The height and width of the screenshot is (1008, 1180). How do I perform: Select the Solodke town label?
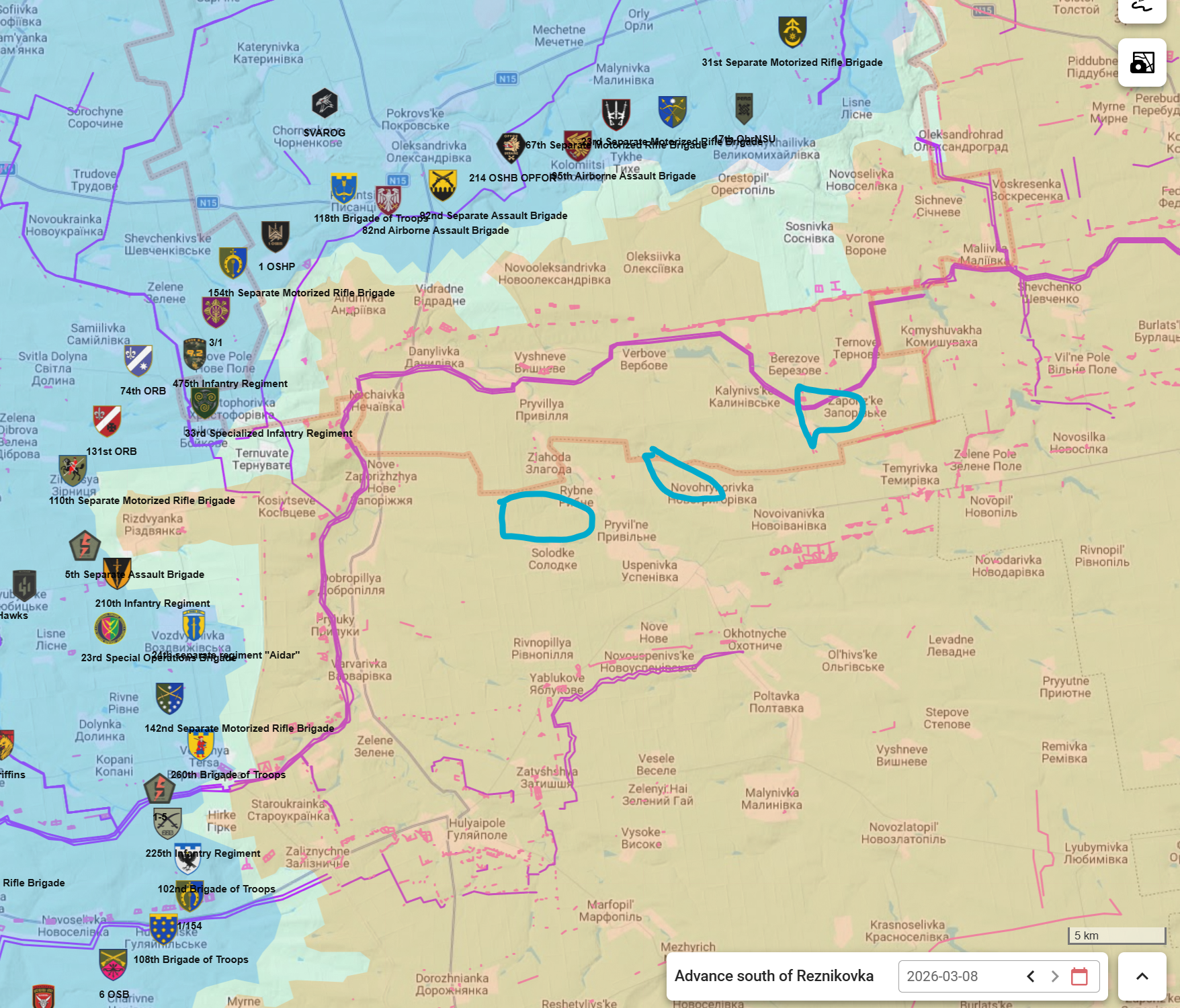[553, 558]
